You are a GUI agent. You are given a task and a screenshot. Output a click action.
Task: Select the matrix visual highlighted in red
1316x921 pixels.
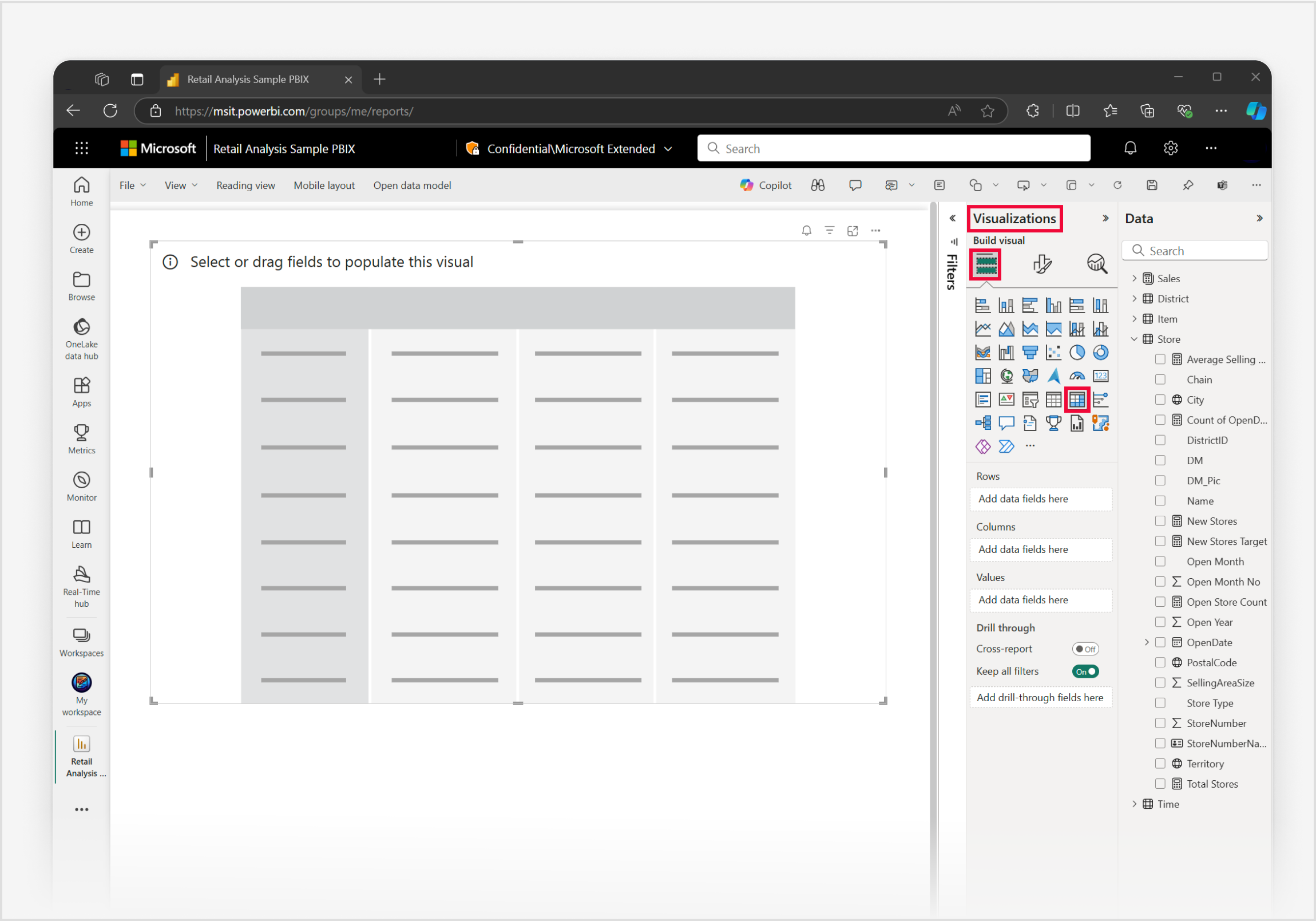point(1077,399)
